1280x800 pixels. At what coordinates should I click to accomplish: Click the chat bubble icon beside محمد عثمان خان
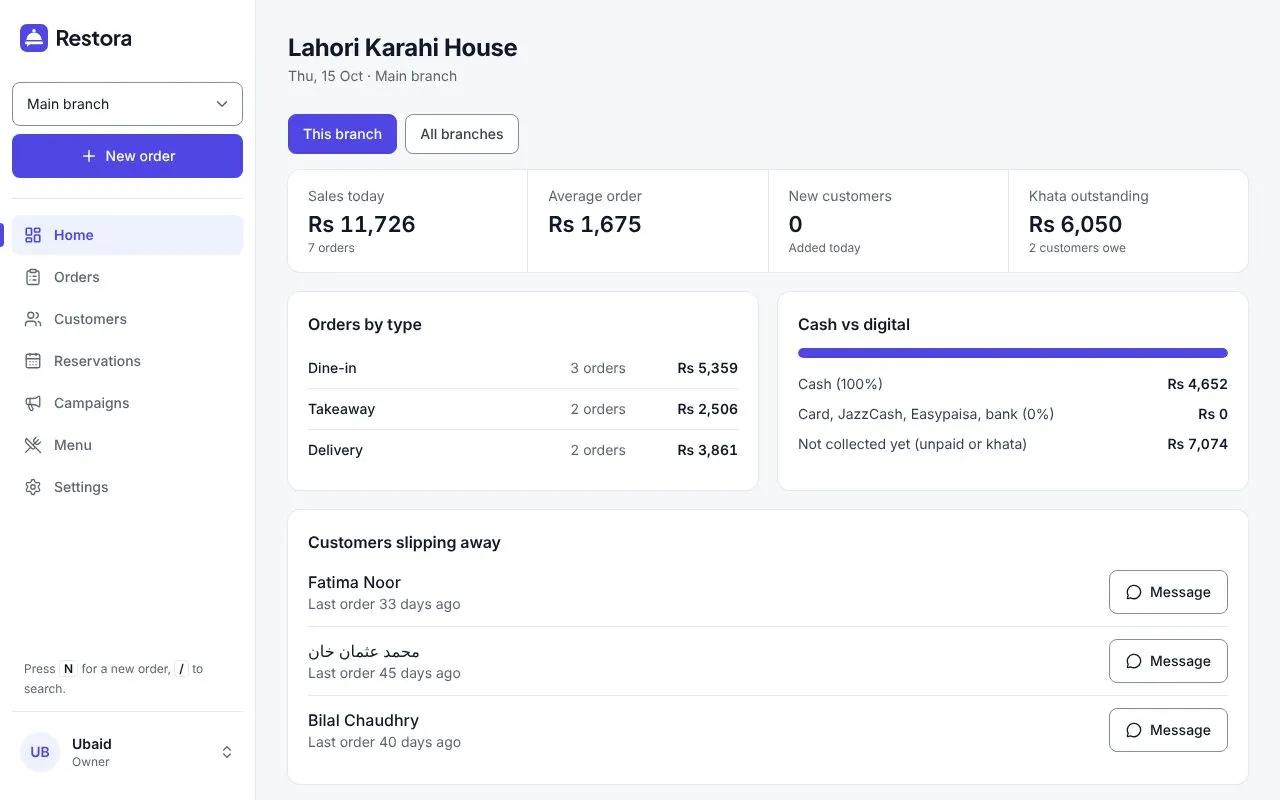tap(1134, 661)
